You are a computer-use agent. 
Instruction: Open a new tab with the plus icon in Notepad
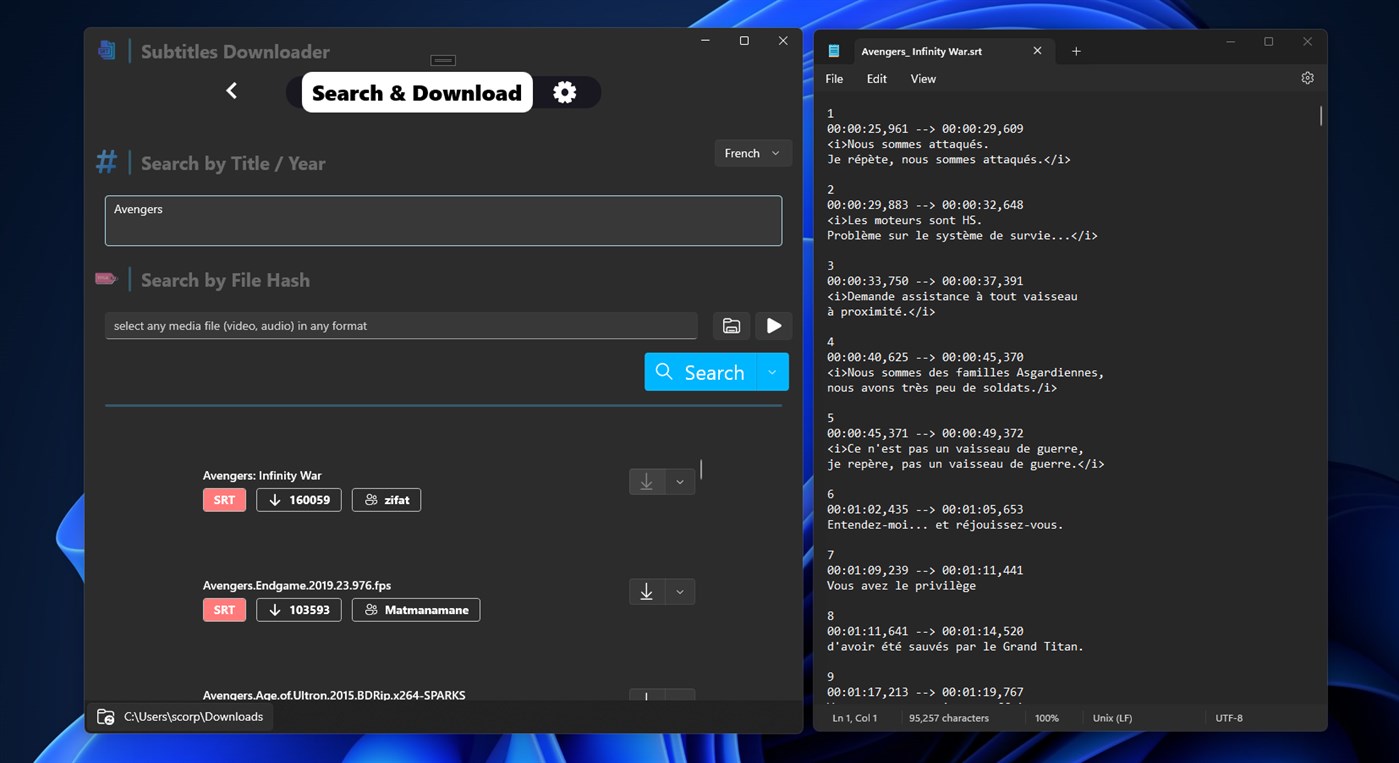pyautogui.click(x=1077, y=50)
